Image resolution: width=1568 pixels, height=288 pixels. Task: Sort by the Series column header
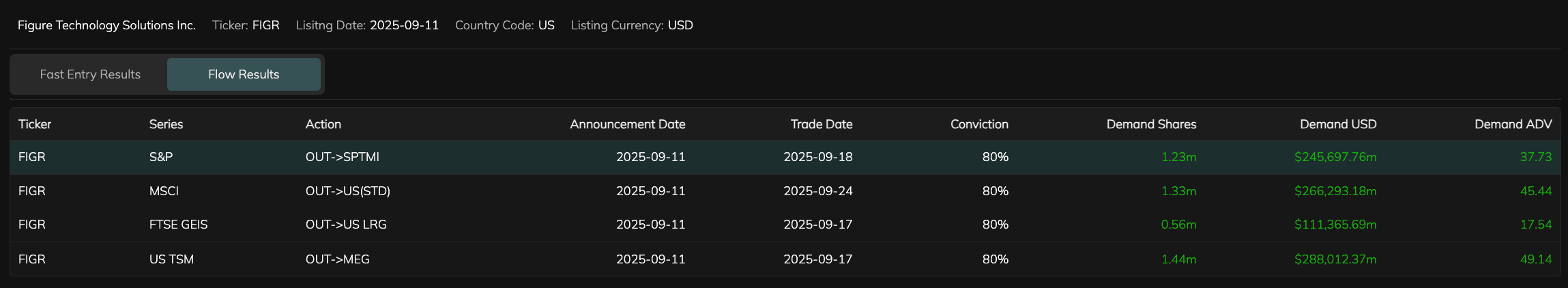[166, 124]
